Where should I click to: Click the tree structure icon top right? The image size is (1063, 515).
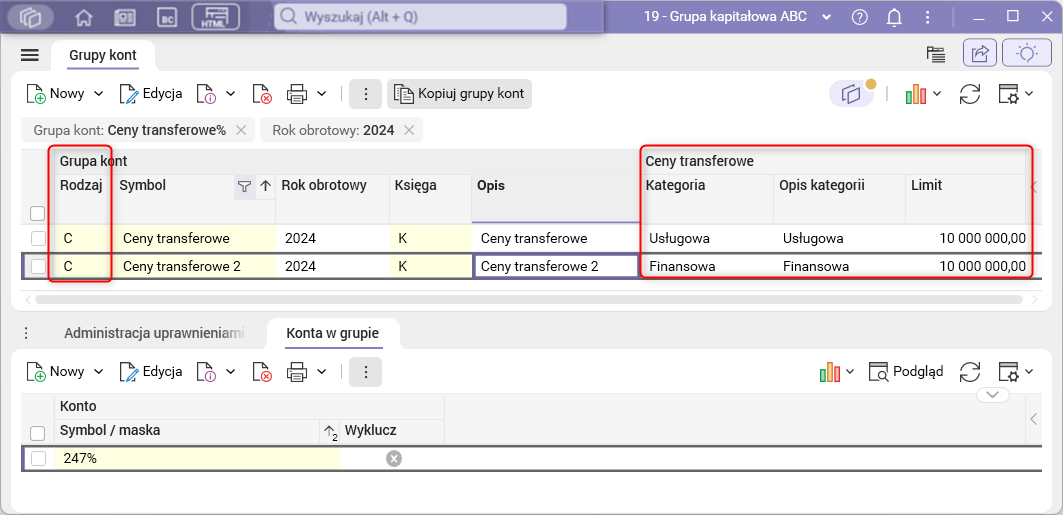(x=936, y=54)
